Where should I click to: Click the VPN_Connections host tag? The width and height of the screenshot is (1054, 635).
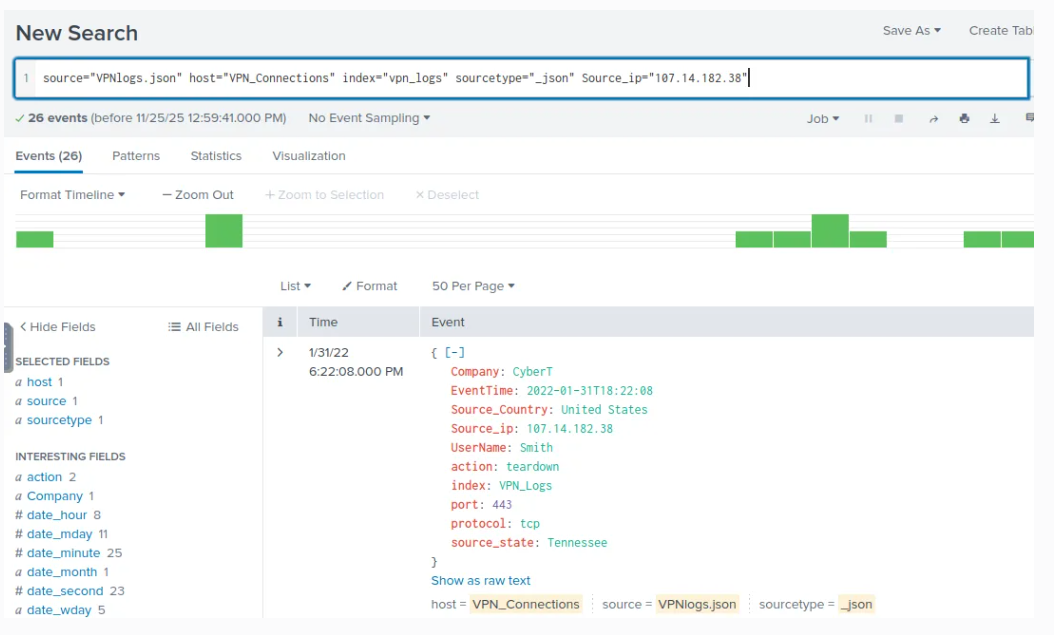tap(526, 604)
